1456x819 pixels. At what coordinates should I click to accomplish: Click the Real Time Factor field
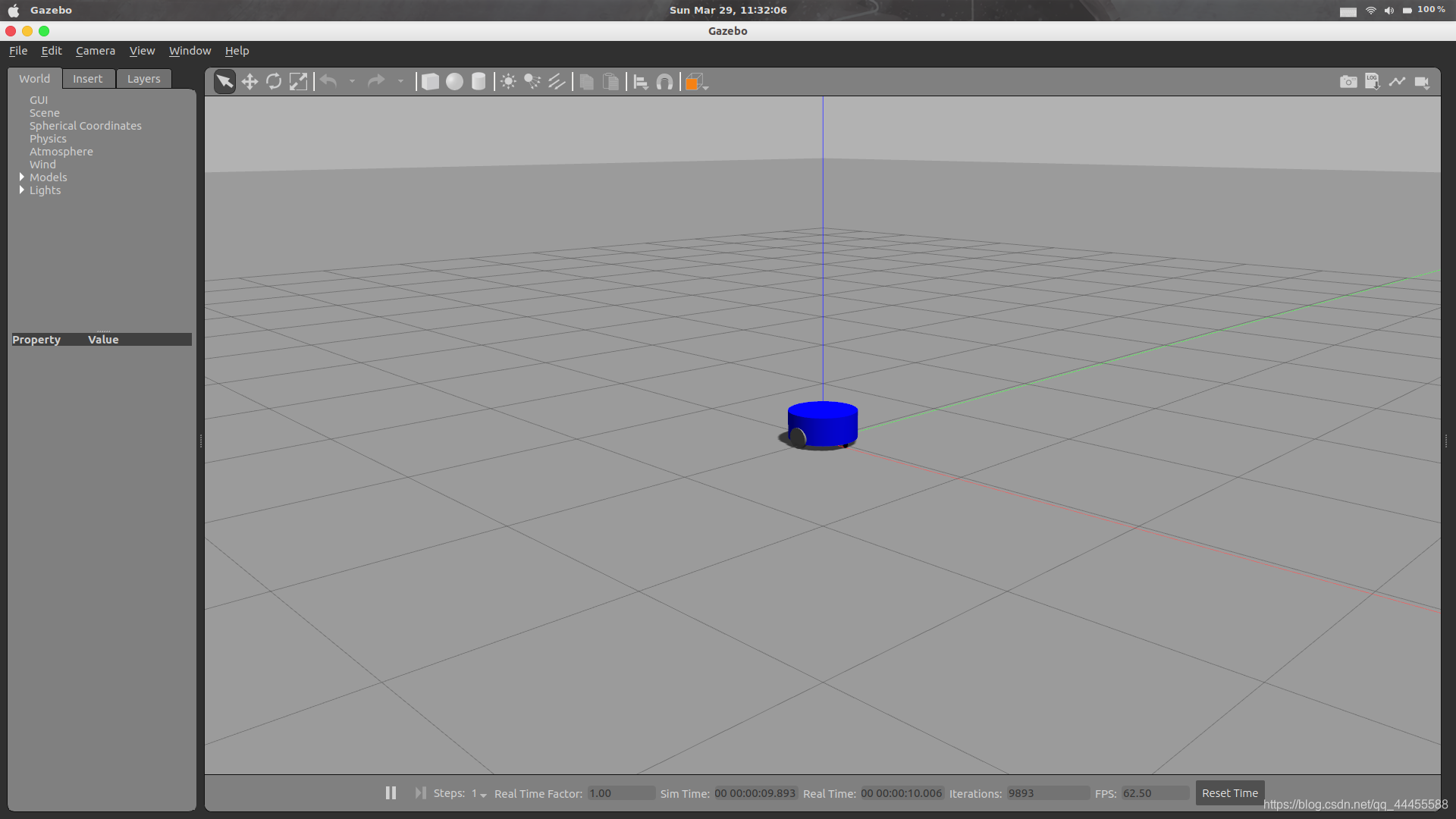click(x=621, y=793)
